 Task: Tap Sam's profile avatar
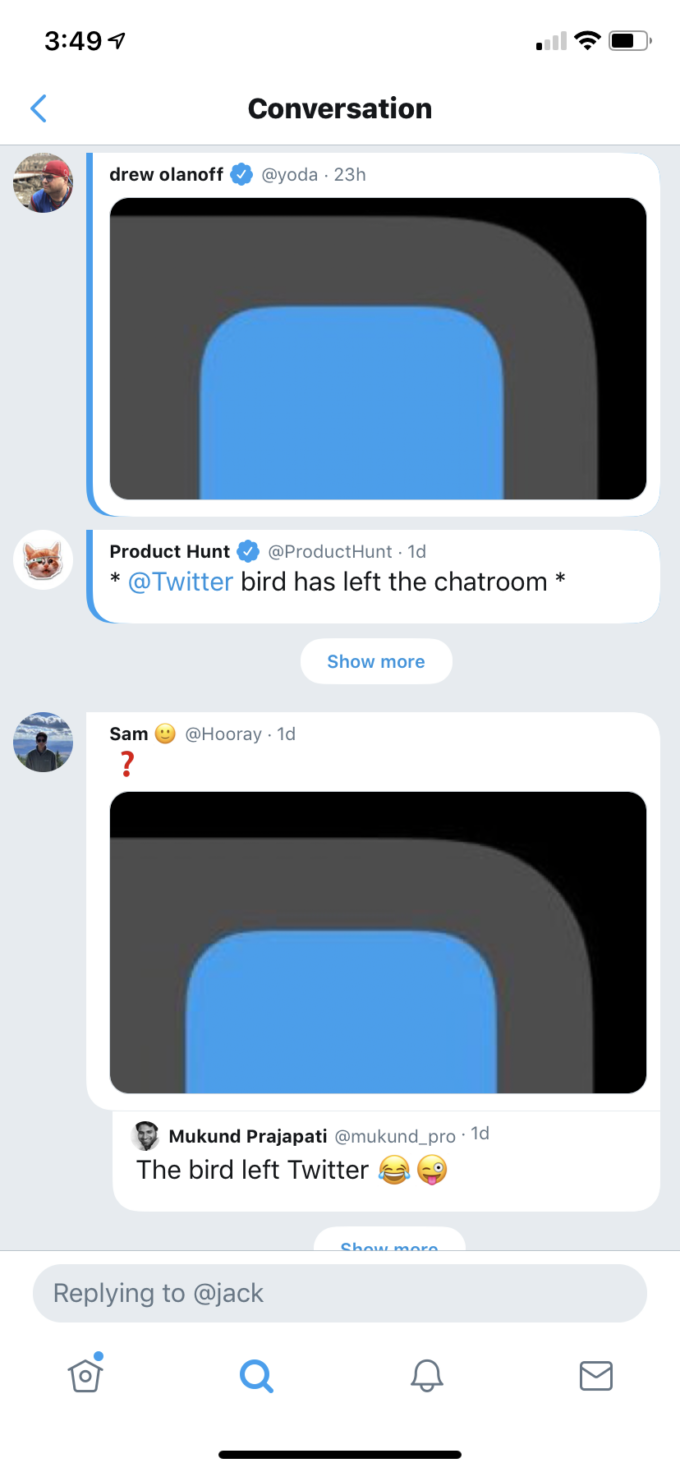[43, 742]
